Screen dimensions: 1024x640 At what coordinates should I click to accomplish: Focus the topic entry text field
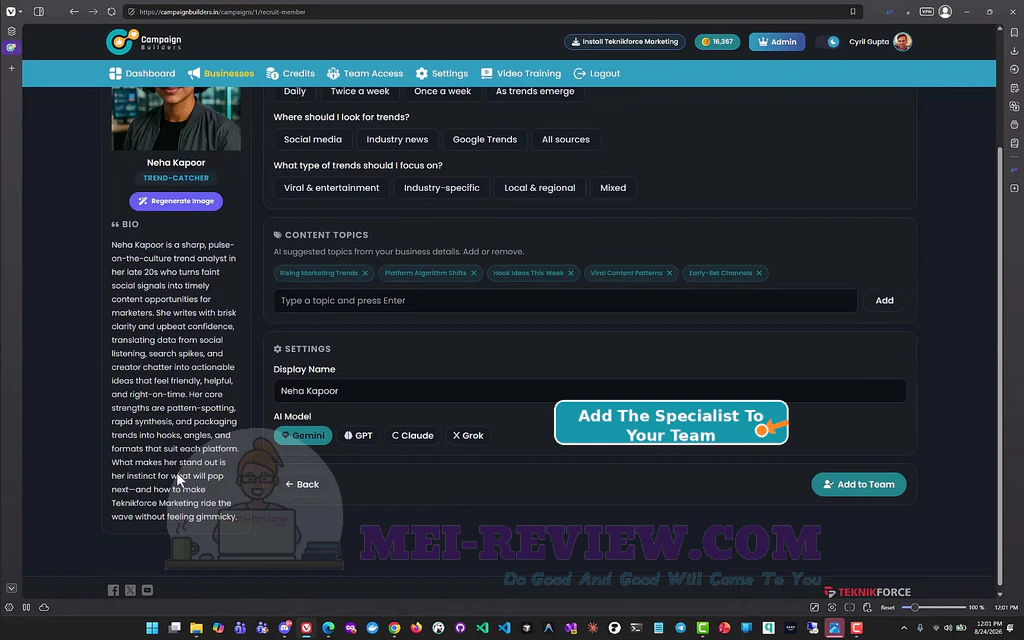tap(566, 300)
